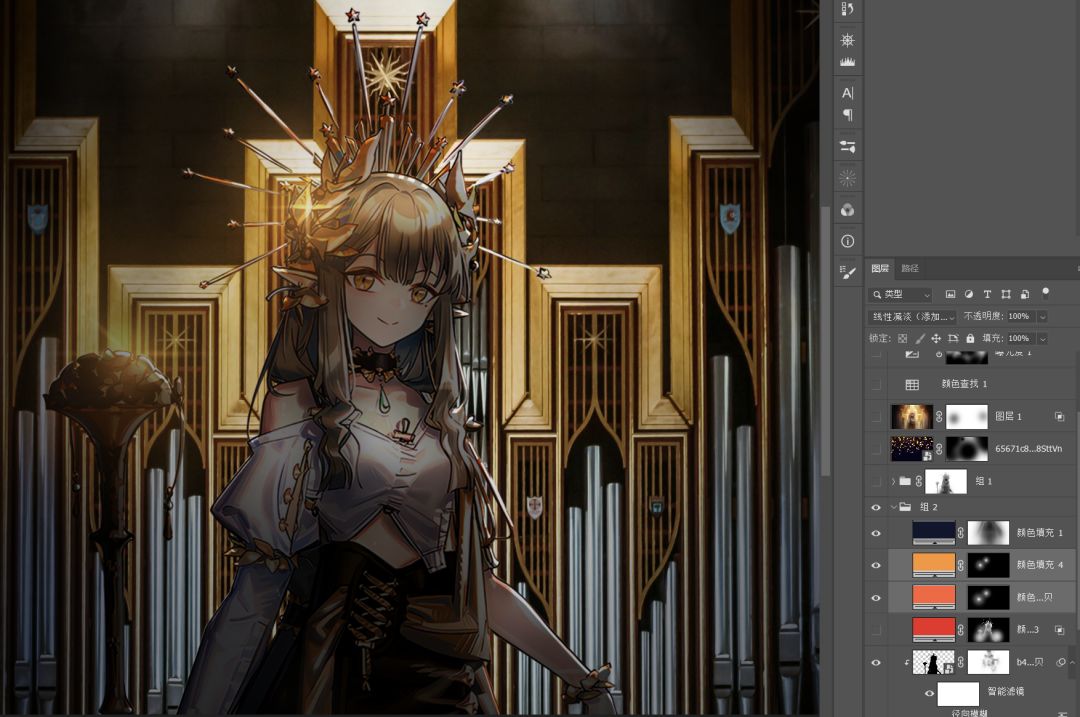Open the Info panel icon
Viewport: 1080px width, 717px height.
pyautogui.click(x=848, y=241)
